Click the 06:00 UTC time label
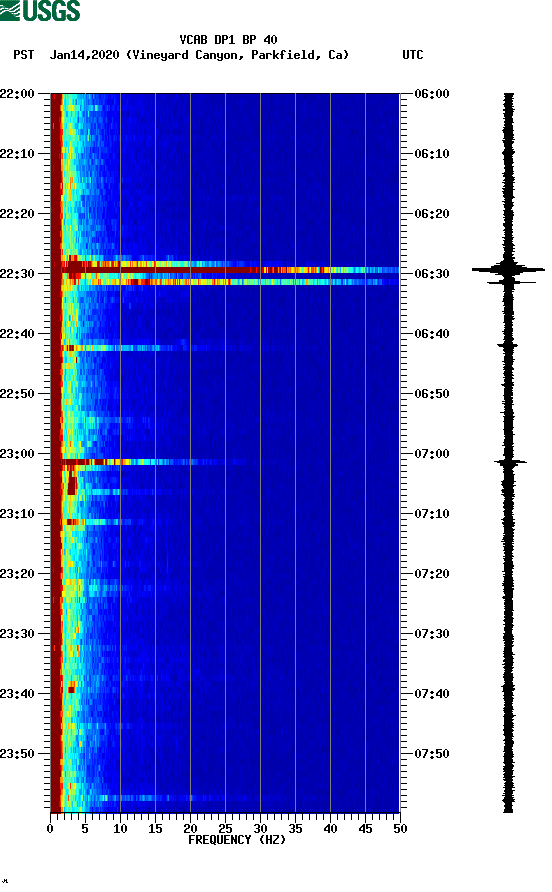 coord(432,94)
